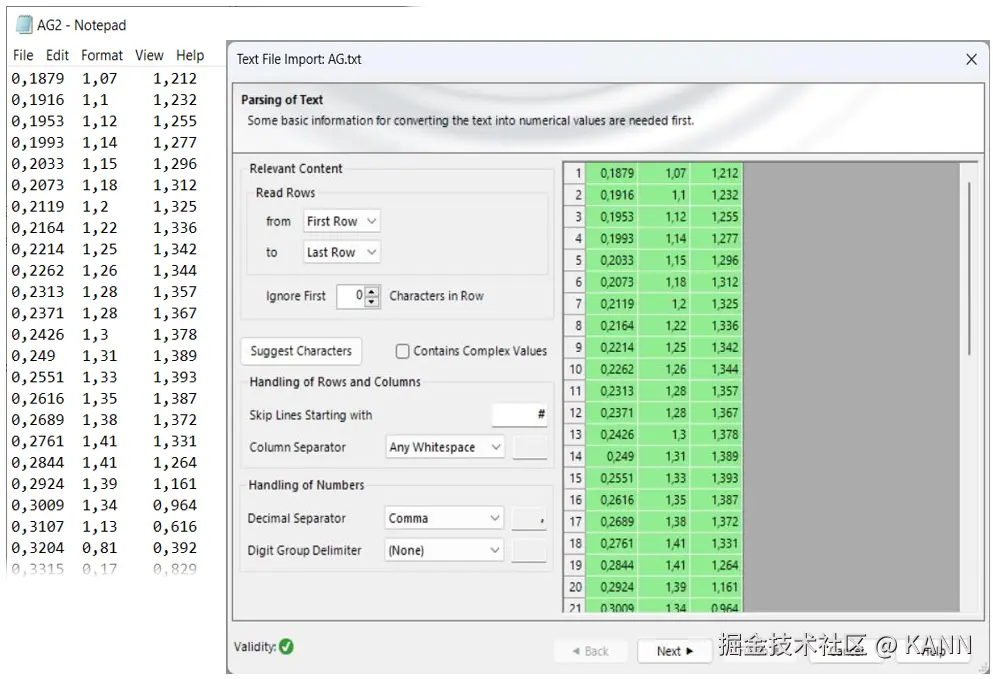The image size is (993, 679).
Task: Click Notepad value 0,81
Action: 99,548
